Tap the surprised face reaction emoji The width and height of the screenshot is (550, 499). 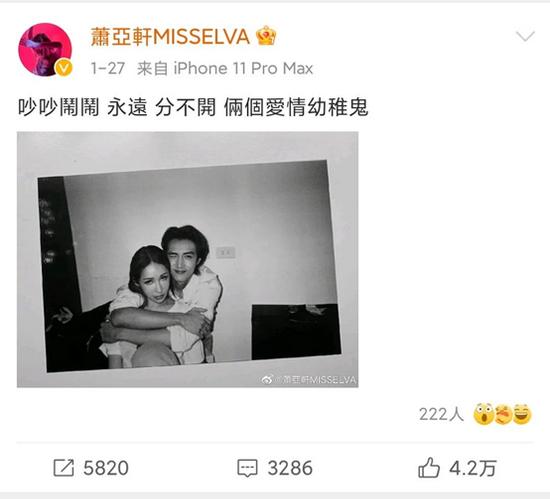pos(483,414)
